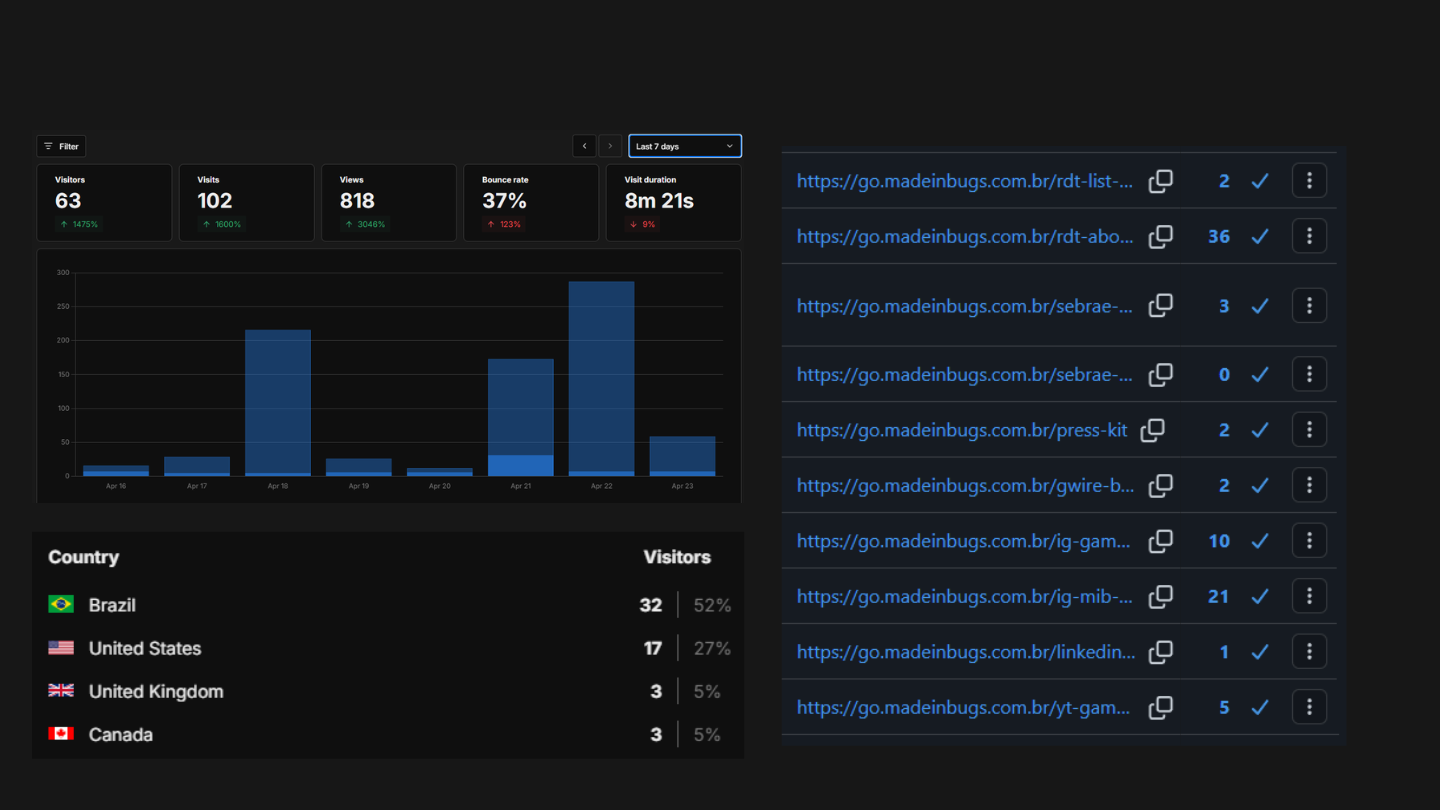Toggle checkmark on linkedin row
1440x810 pixels.
point(1260,652)
